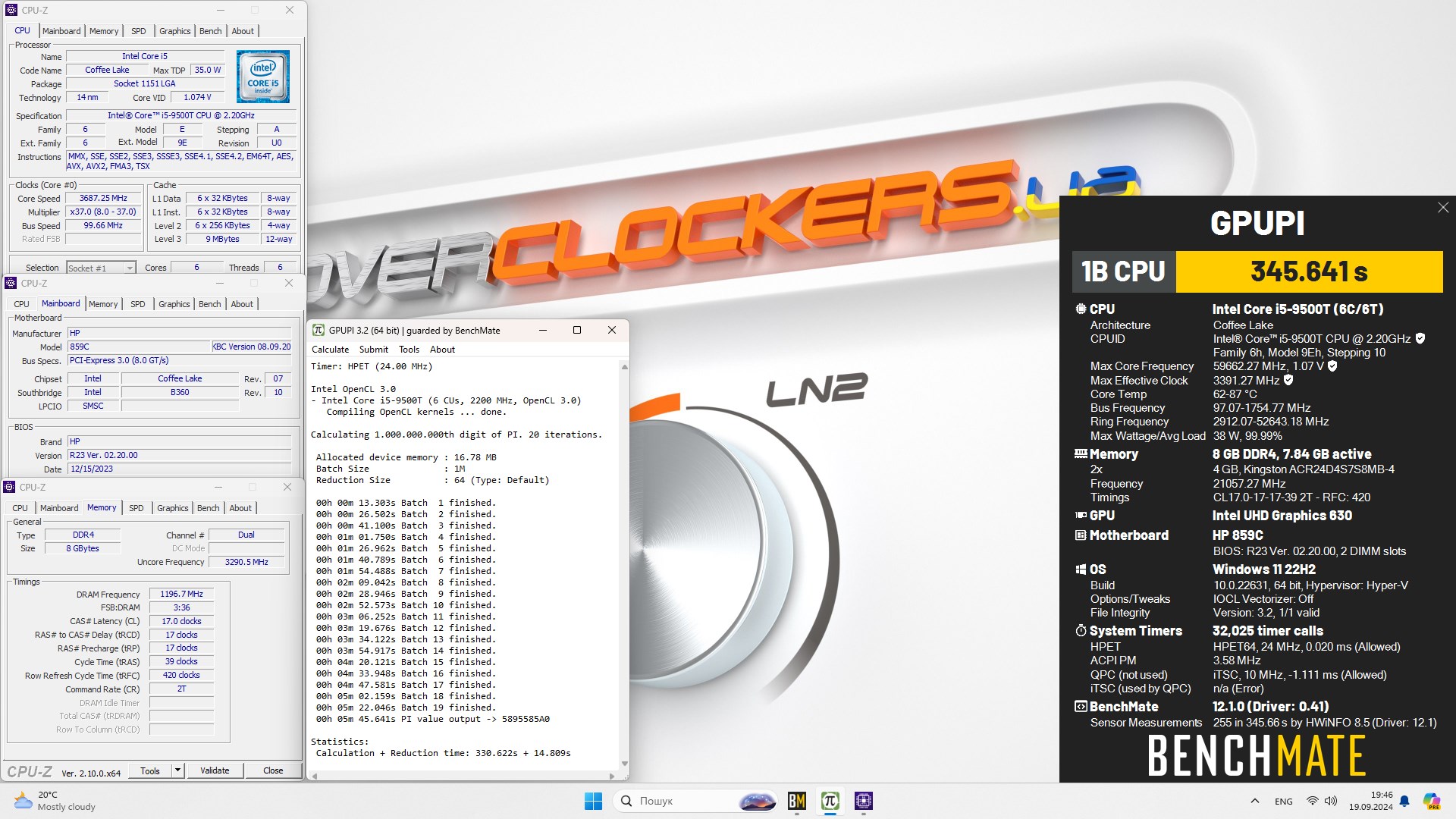Click verified shield next to CPUID value

(x=1420, y=339)
